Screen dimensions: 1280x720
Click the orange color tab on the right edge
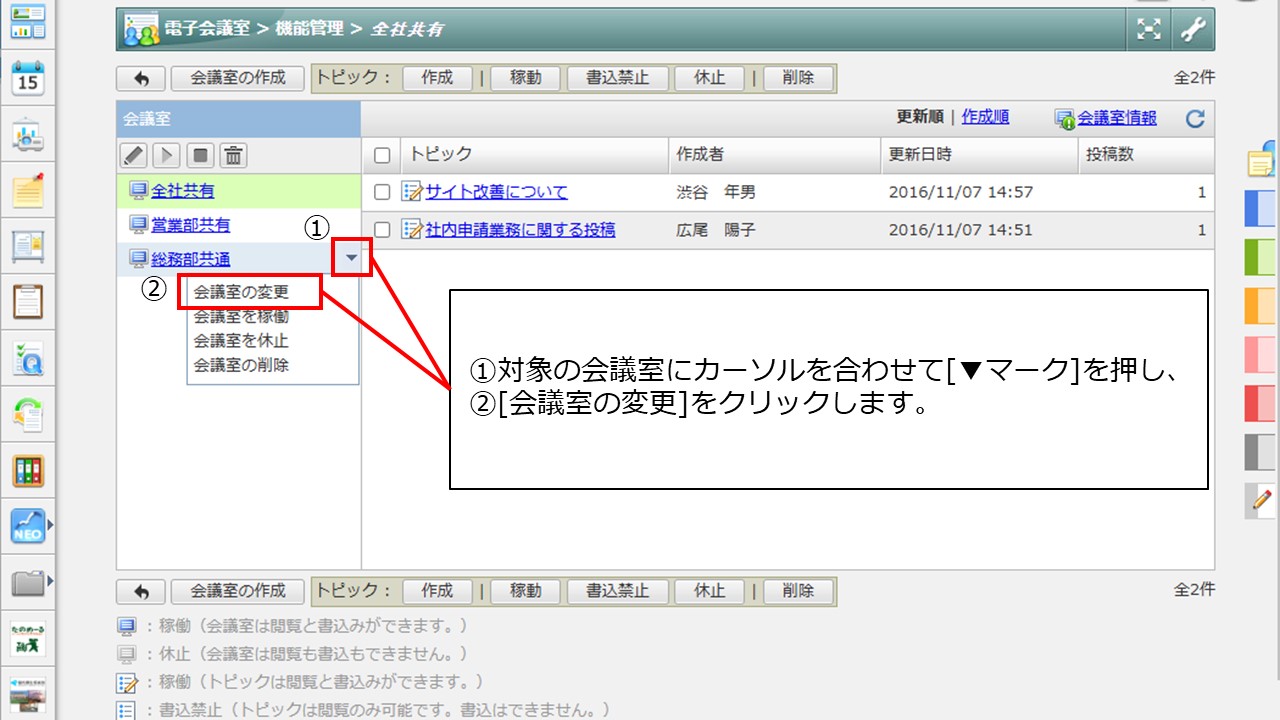pos(1260,306)
